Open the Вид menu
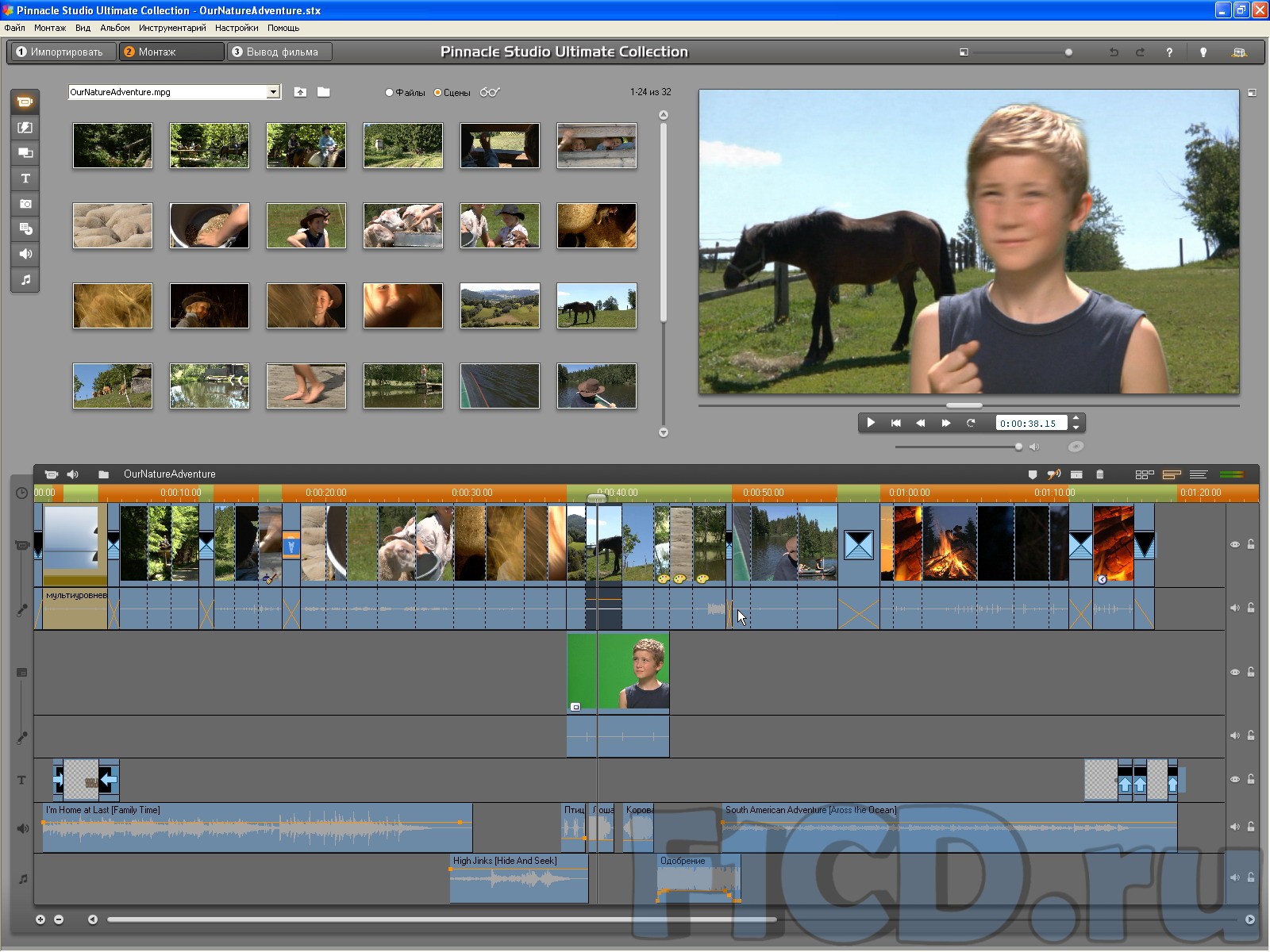The image size is (1270, 952). coord(83,28)
